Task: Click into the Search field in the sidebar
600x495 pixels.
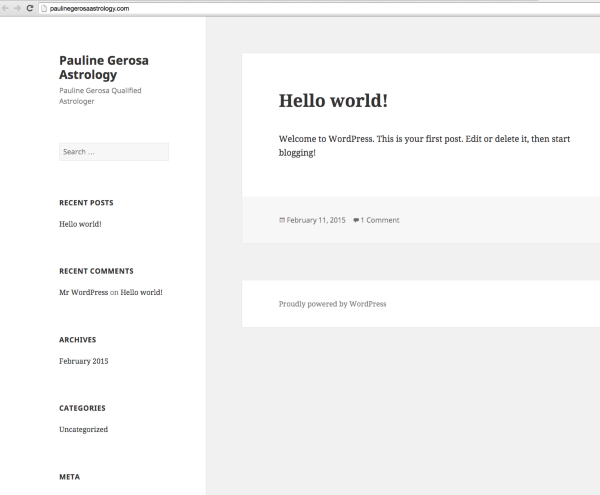Action: pos(113,152)
